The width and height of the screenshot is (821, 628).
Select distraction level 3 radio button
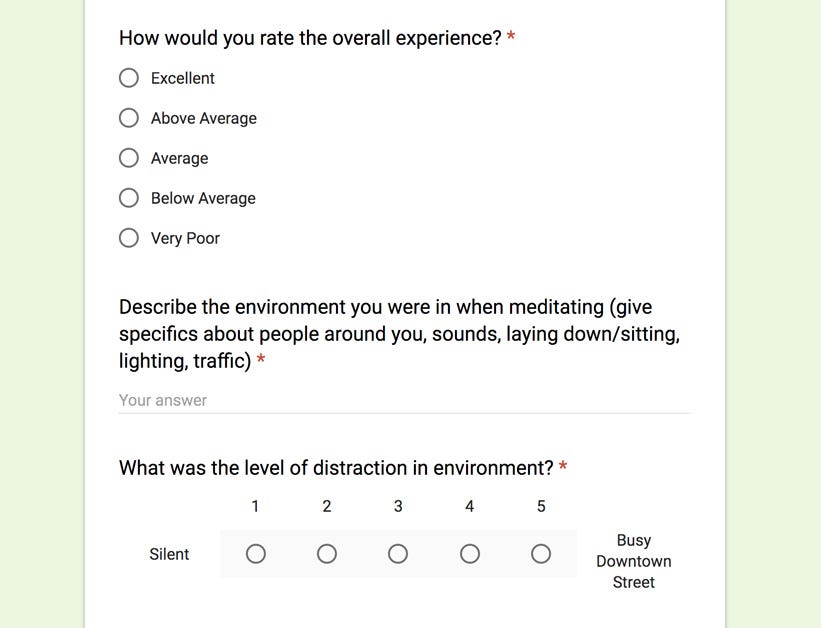pos(398,554)
